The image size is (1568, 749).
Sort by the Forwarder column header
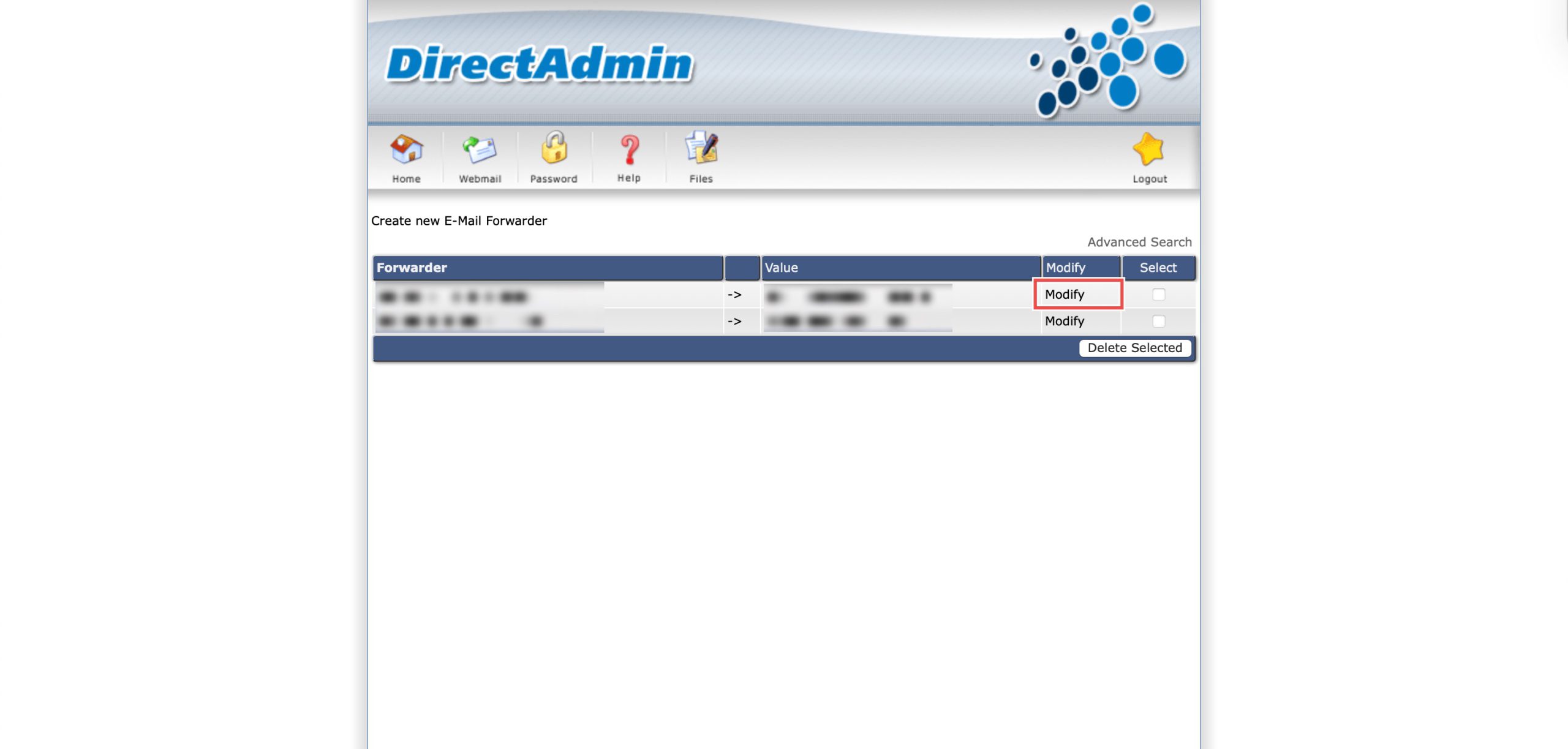point(412,268)
